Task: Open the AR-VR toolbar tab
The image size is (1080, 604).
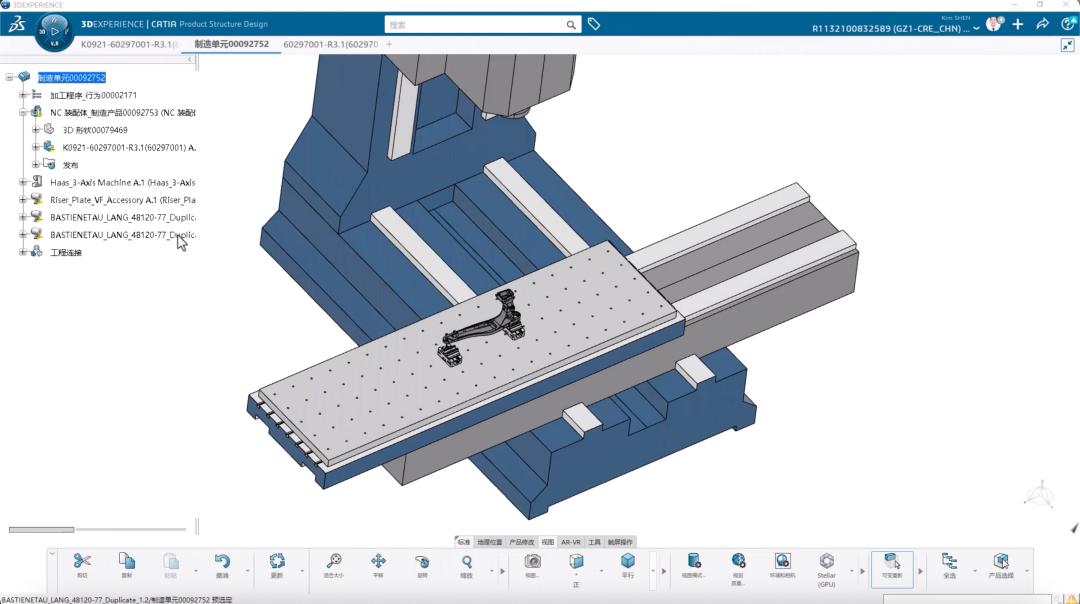Action: (570, 542)
